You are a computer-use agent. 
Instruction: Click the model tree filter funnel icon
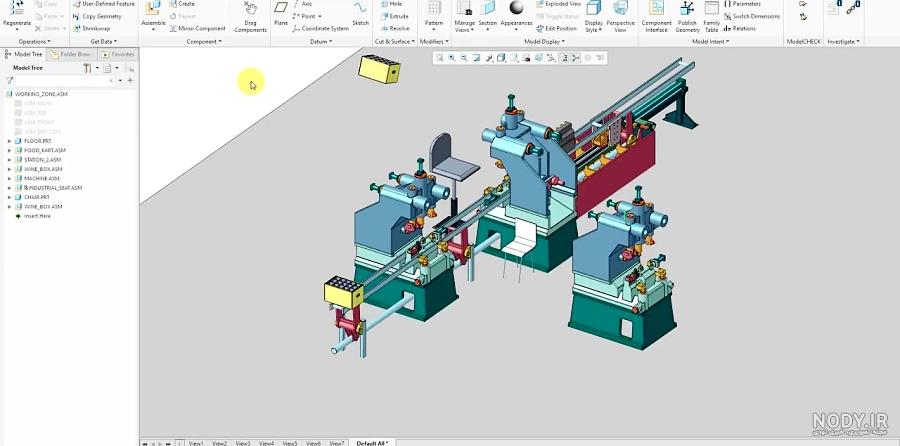click(10, 81)
